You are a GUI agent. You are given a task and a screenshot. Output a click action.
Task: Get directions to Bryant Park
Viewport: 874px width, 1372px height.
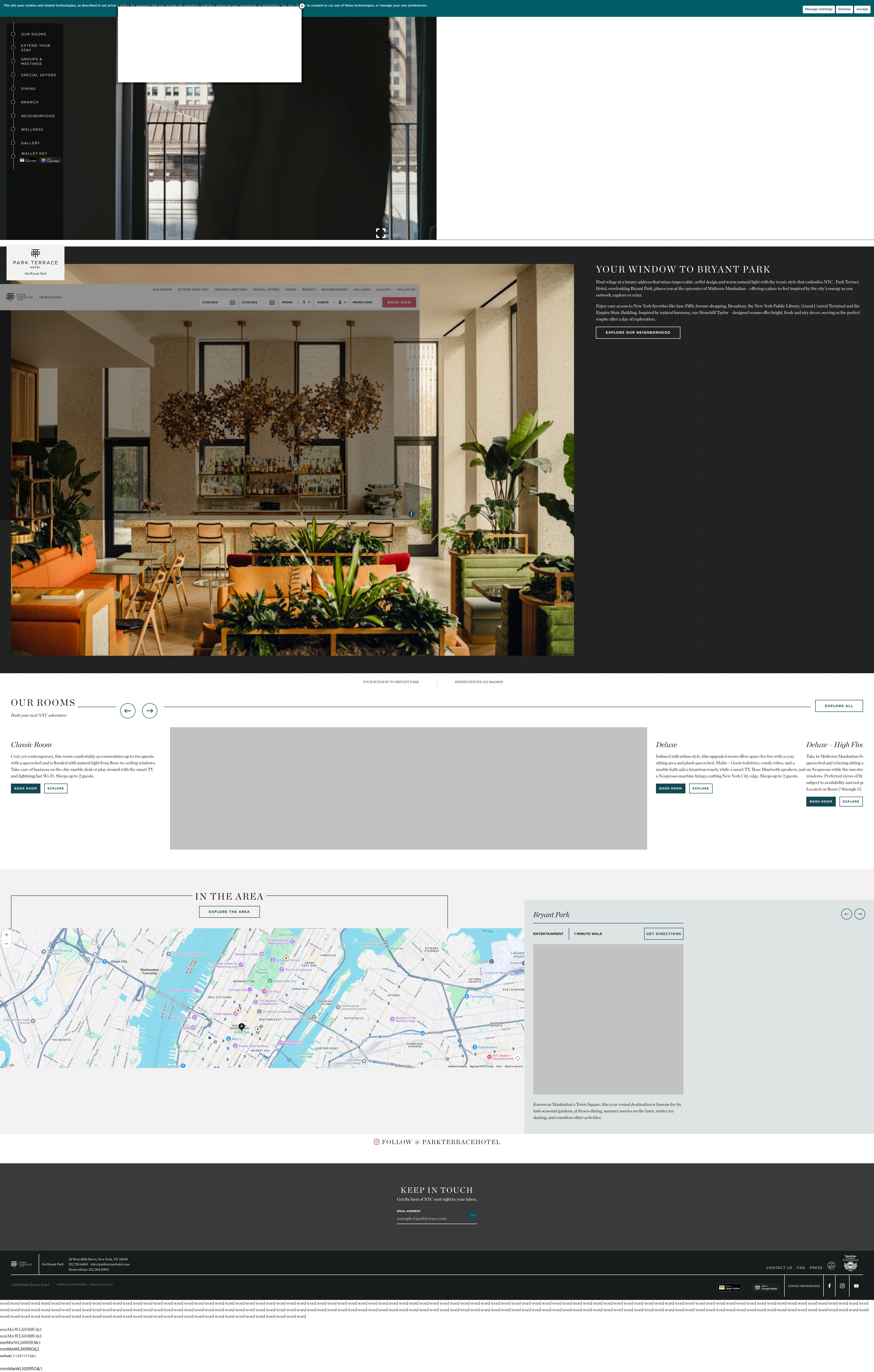click(x=664, y=934)
